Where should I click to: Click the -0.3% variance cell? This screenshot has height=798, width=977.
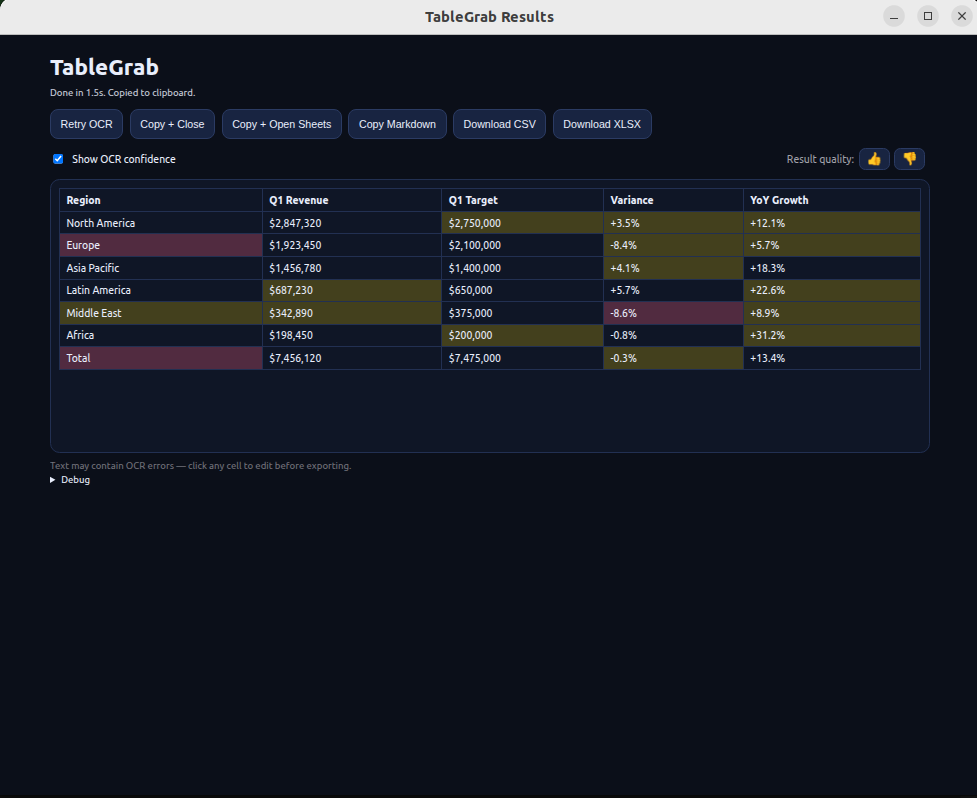pyautogui.click(x=673, y=358)
